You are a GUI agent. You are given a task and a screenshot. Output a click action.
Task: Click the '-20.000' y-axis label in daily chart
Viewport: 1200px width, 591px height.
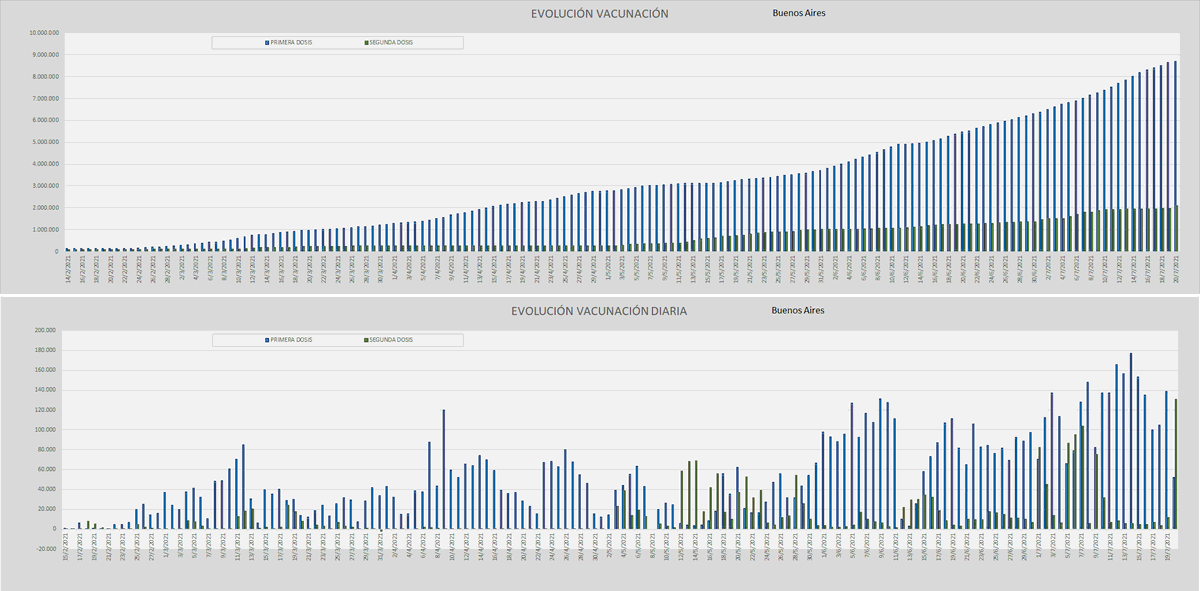(48, 549)
